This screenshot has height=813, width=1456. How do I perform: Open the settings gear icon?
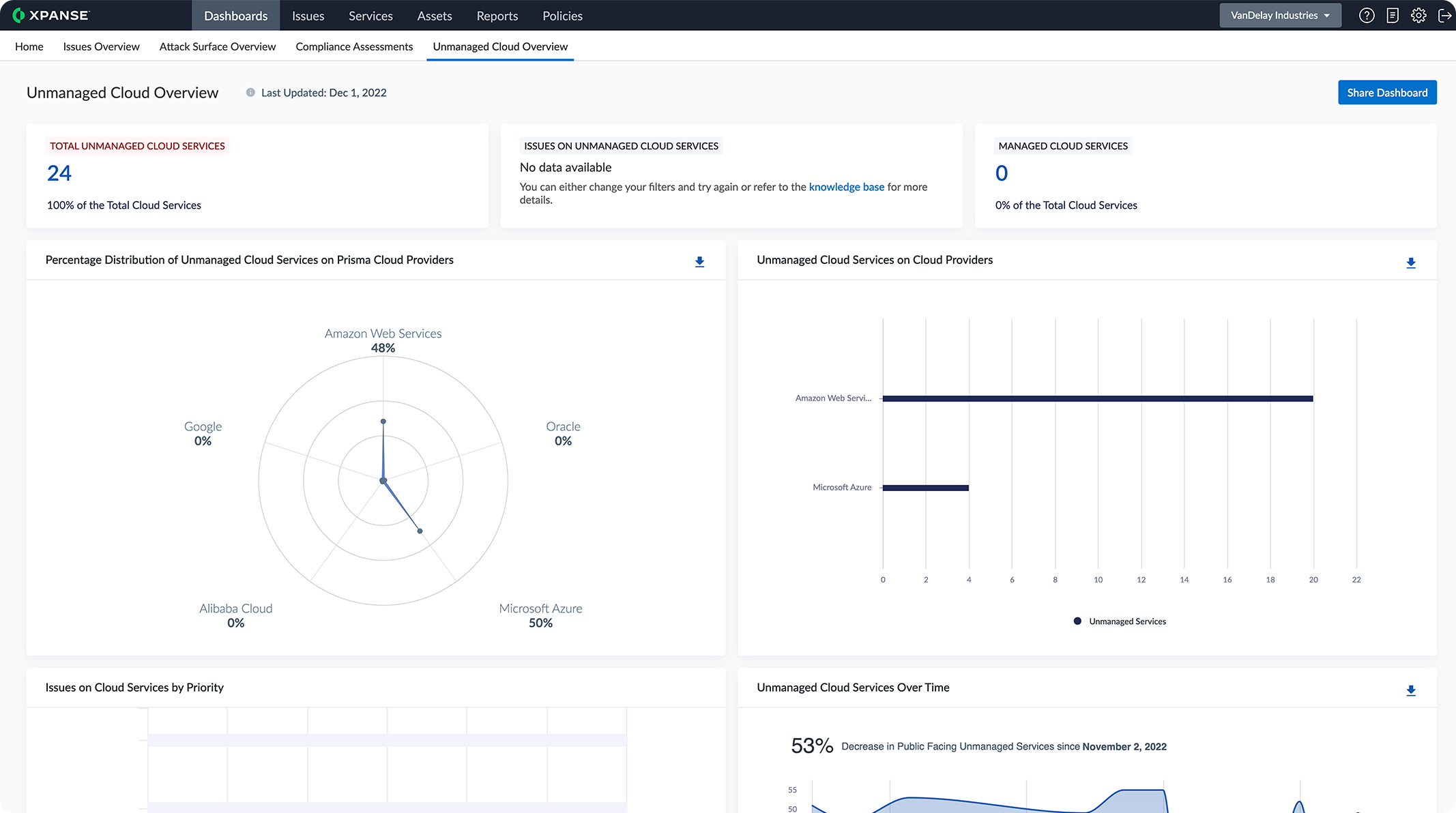1418,15
